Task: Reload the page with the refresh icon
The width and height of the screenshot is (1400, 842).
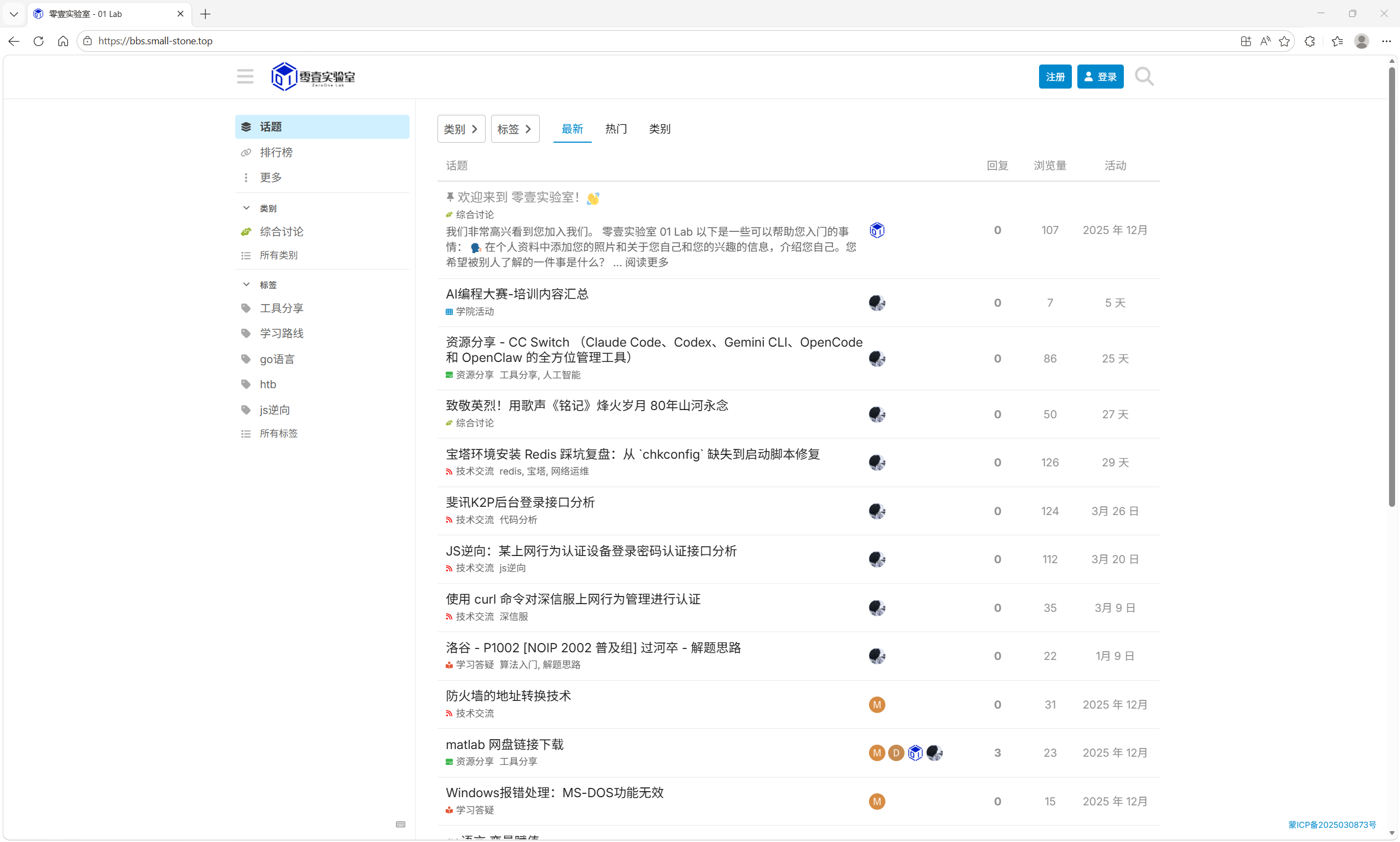Action: (39, 41)
